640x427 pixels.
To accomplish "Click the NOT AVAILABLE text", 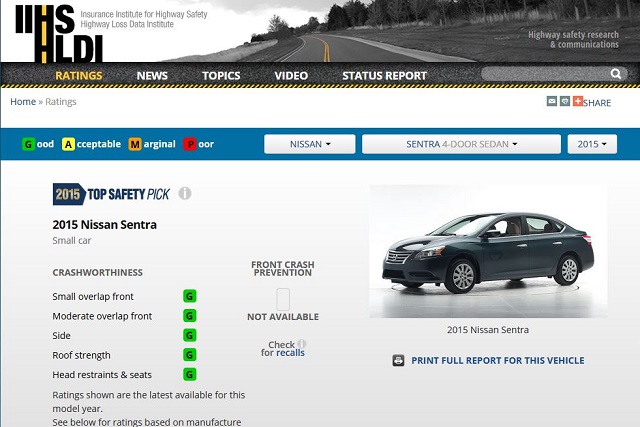I will point(283,317).
